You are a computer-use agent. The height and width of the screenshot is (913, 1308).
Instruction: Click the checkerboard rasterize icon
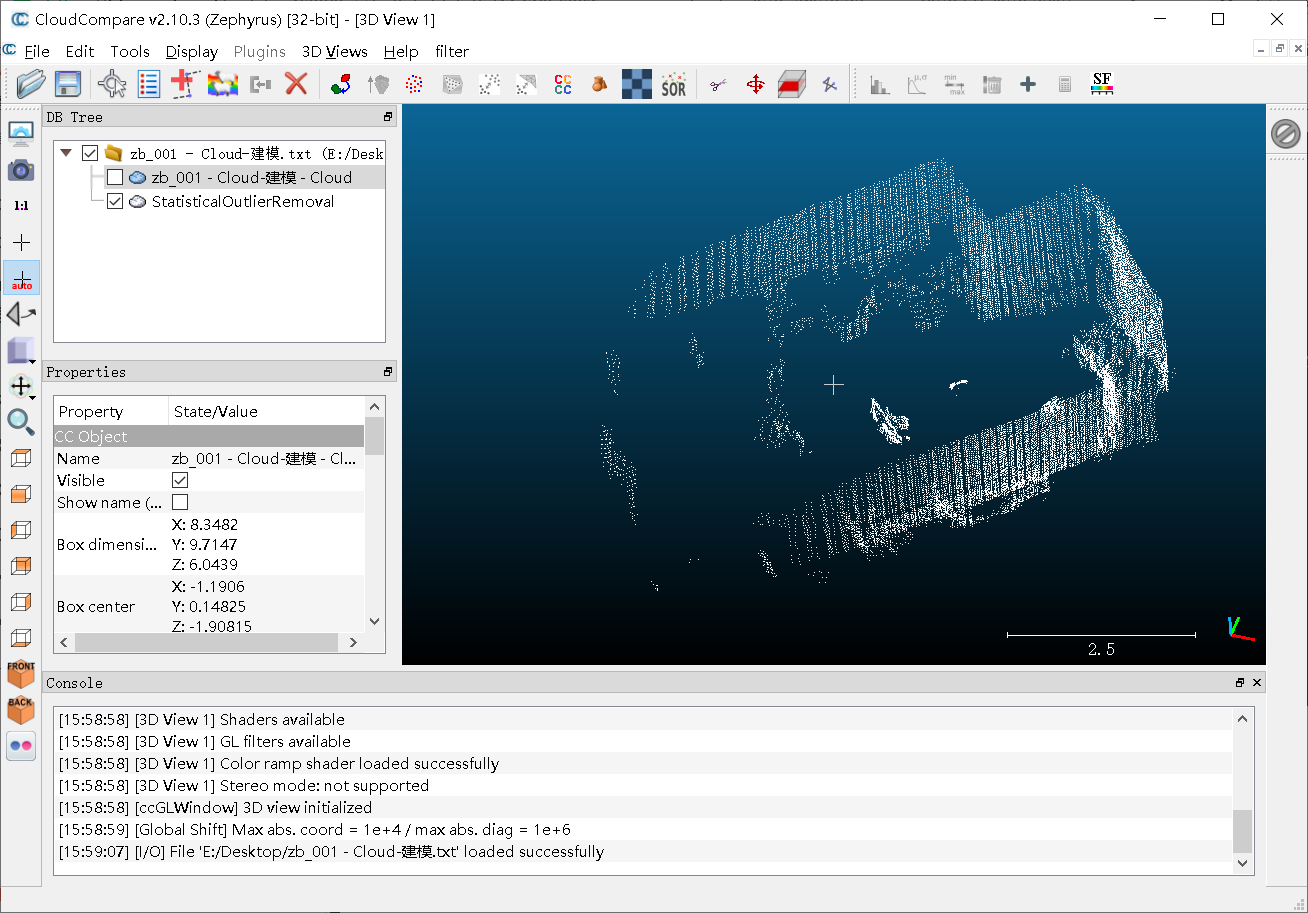[x=637, y=85]
